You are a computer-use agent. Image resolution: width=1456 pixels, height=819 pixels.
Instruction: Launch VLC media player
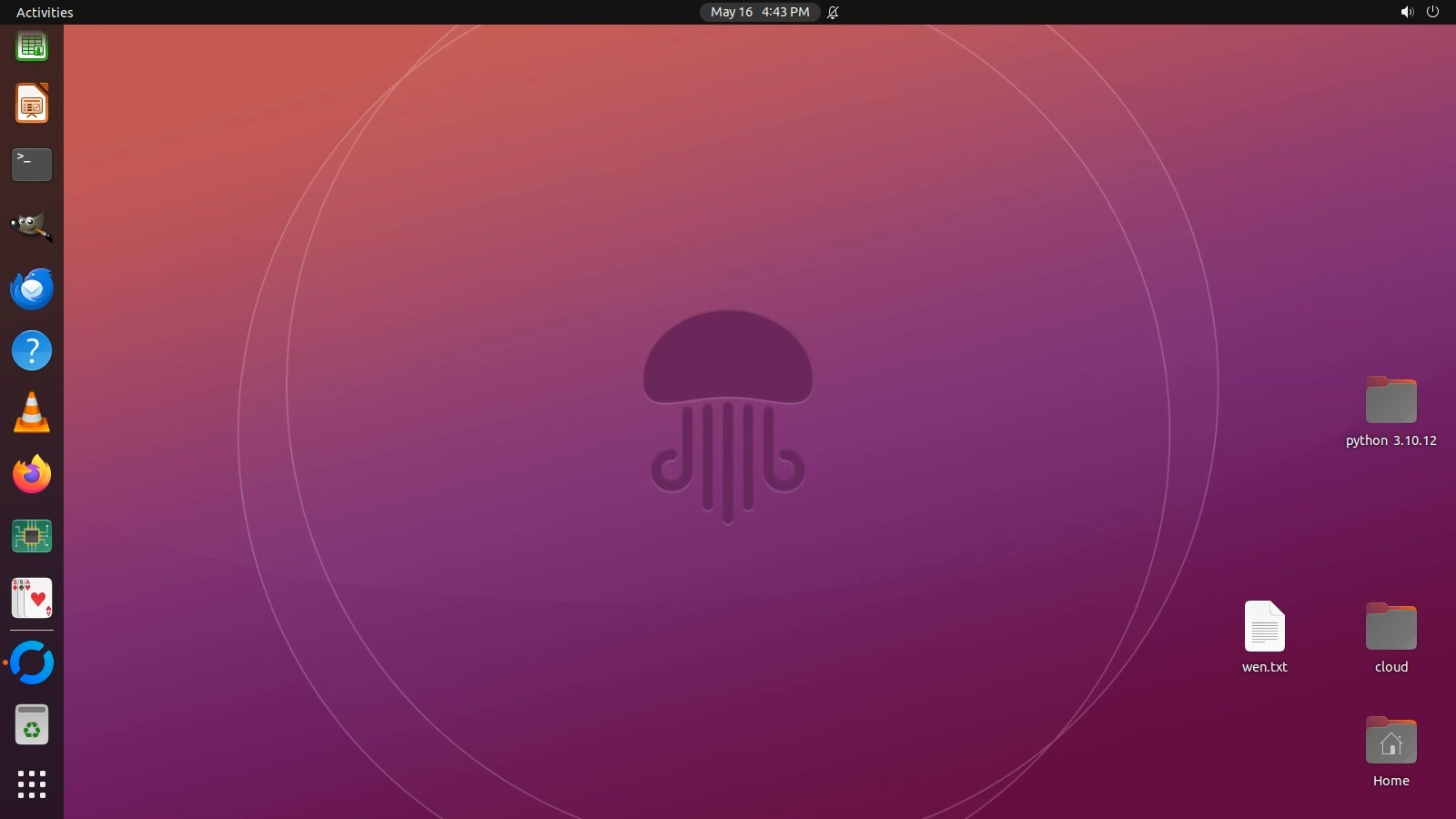pos(32,413)
